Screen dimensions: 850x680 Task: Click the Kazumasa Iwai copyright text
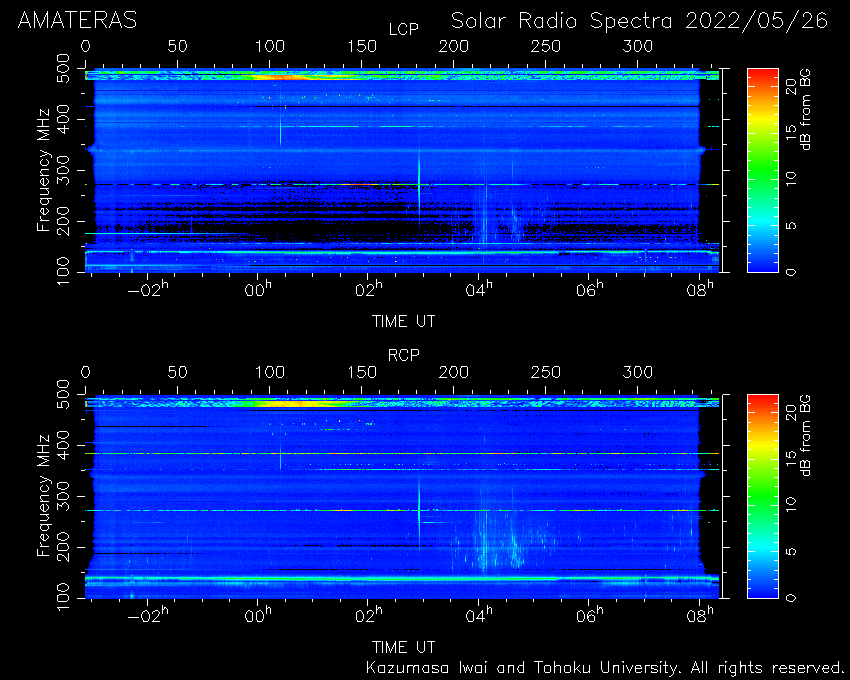tap(604, 668)
